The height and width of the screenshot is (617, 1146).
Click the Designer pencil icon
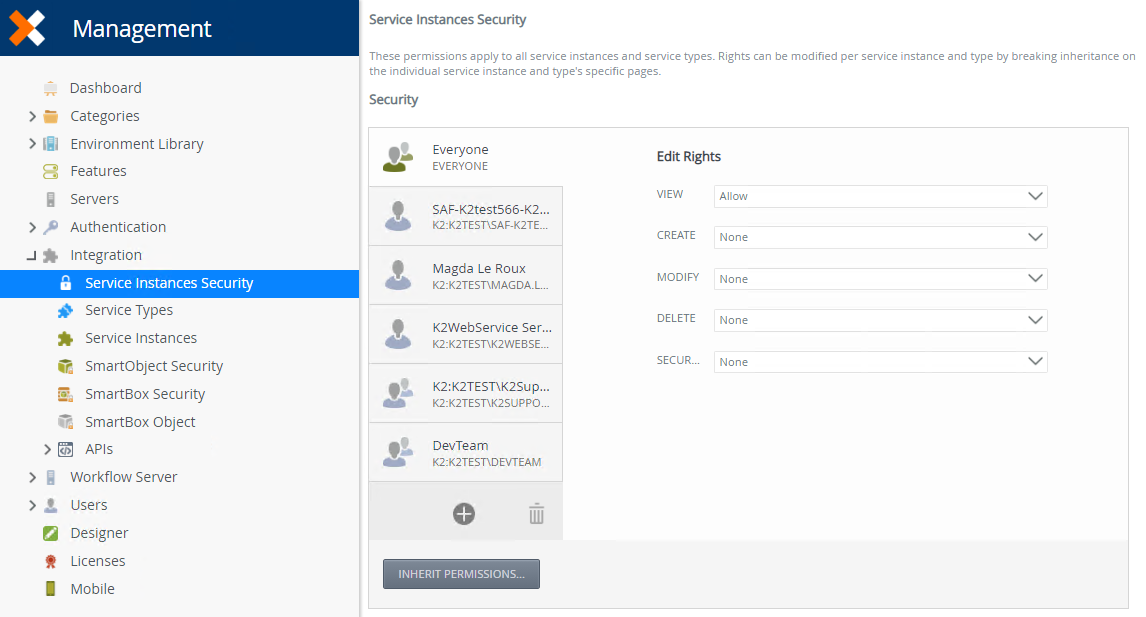pos(51,533)
